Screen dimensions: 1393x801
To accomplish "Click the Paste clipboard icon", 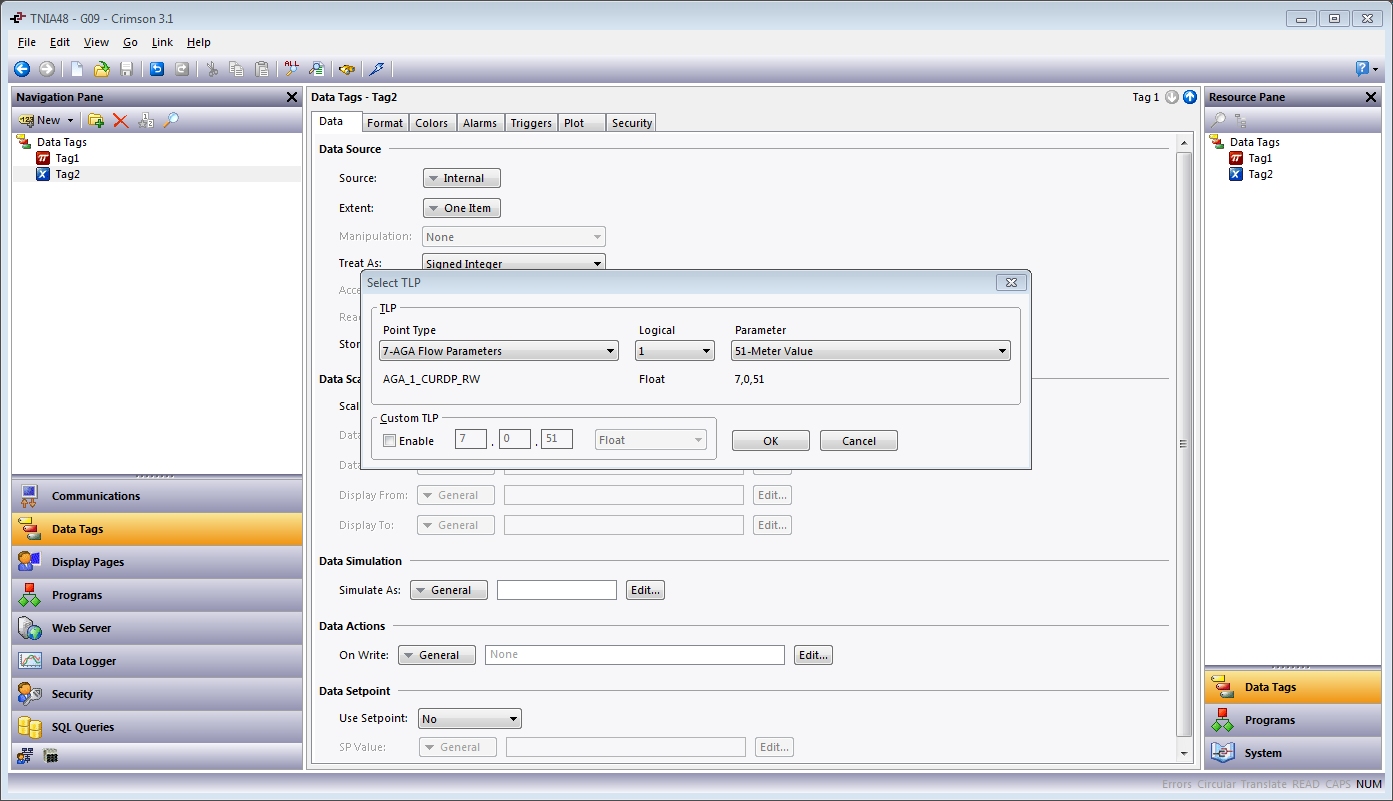I will (262, 69).
